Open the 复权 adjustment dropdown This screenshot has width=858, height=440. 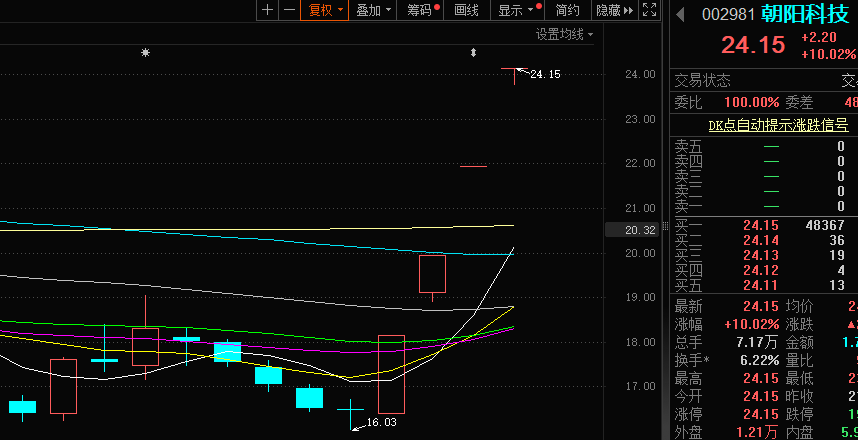(x=324, y=10)
